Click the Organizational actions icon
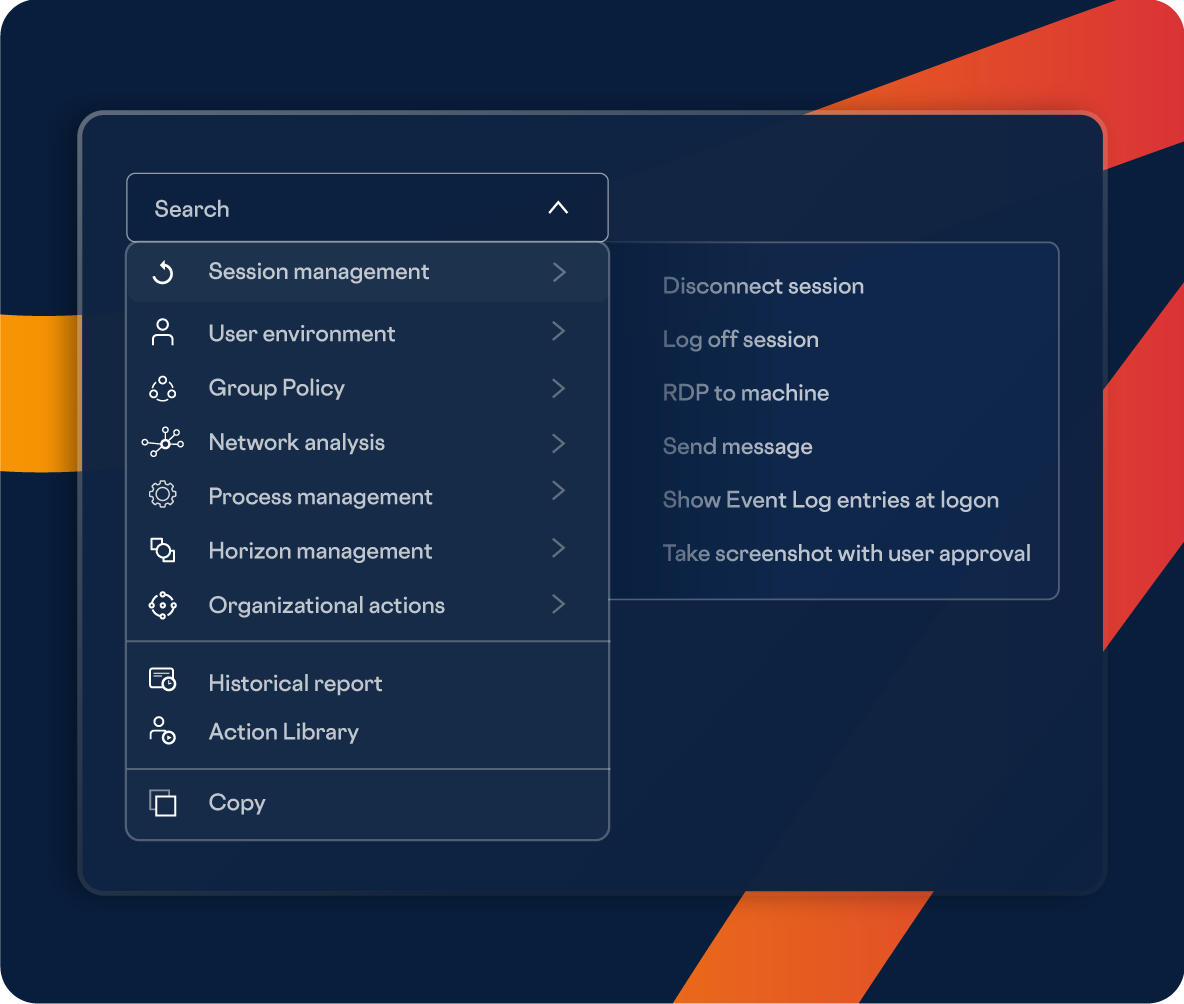This screenshot has width=1184, height=1004. point(163,605)
